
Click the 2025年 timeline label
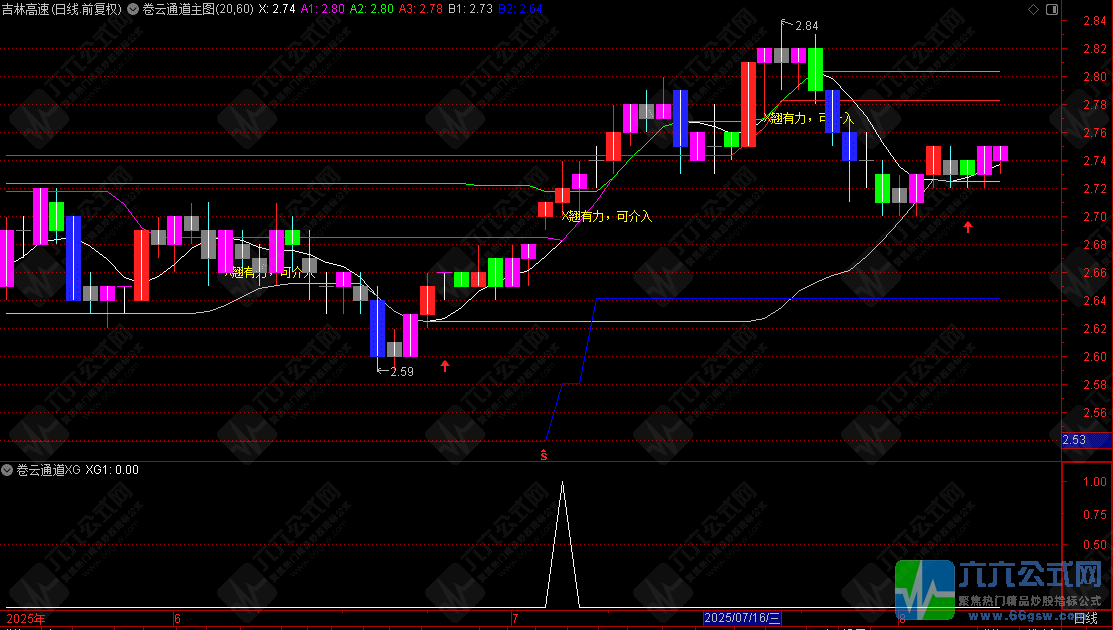(26, 619)
